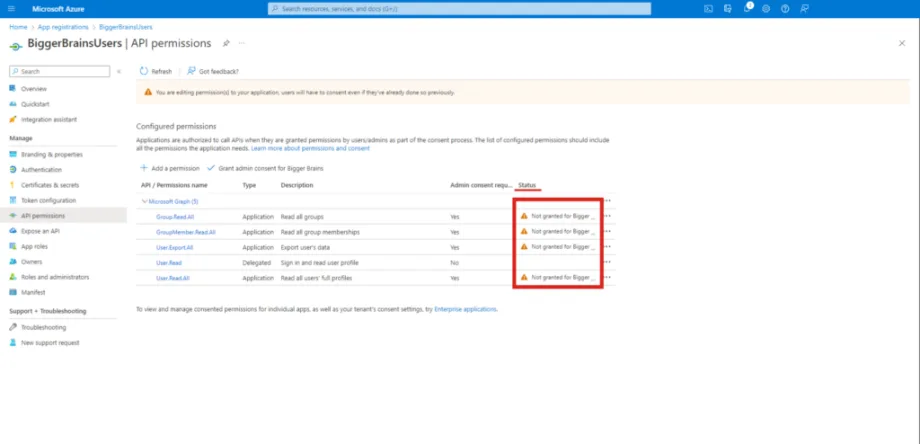This screenshot has height=444, width=920.
Task: Open ellipsis menu for Microsoft Graph row
Action: pos(608,201)
